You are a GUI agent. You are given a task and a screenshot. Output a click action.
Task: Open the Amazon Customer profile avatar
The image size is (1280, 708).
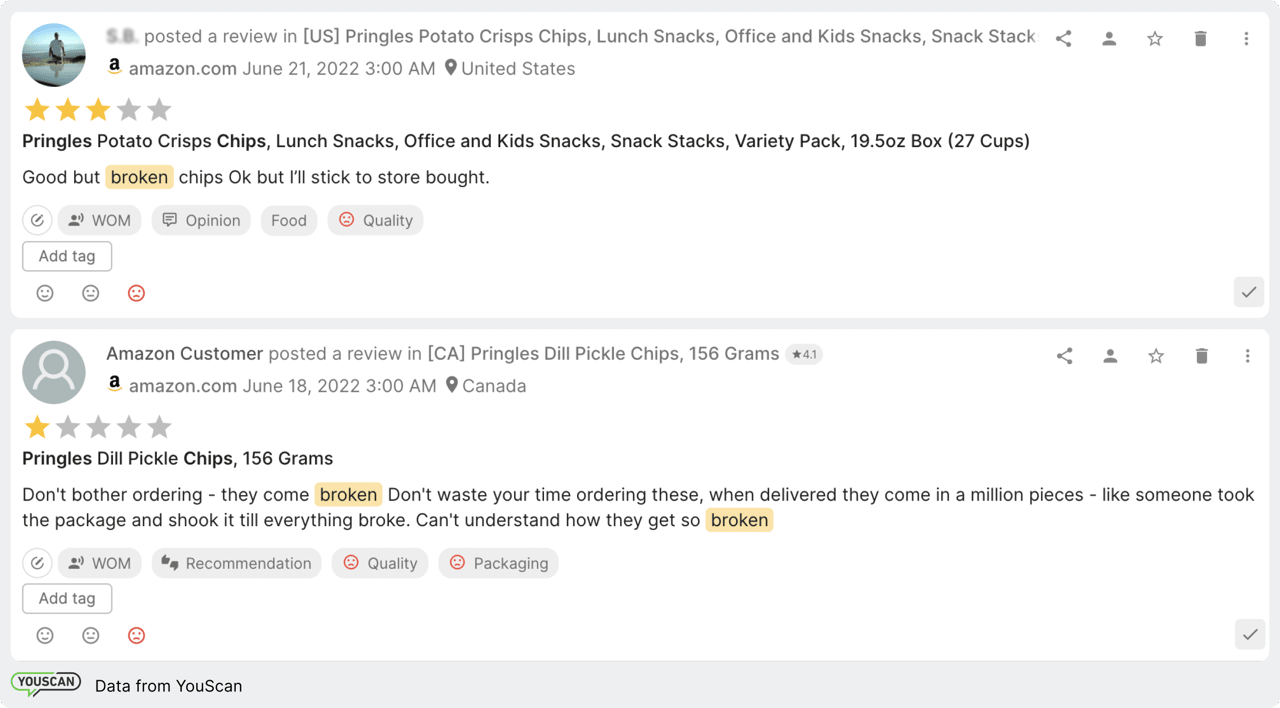click(x=54, y=371)
